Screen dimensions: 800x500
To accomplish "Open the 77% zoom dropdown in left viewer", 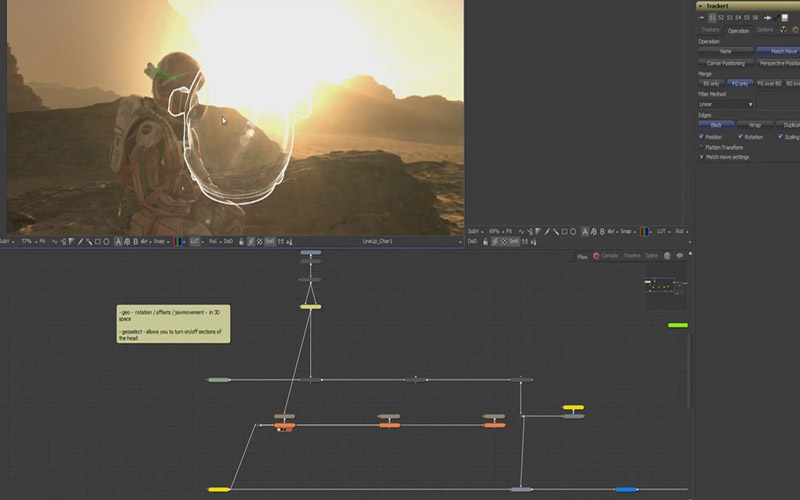I will pyautogui.click(x=29, y=242).
